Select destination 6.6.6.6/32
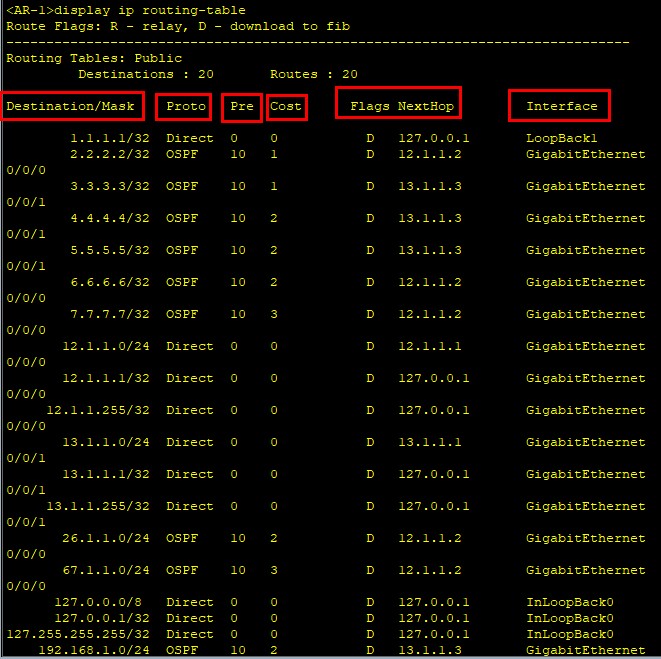Image resolution: width=661 pixels, height=659 pixels. click(110, 282)
